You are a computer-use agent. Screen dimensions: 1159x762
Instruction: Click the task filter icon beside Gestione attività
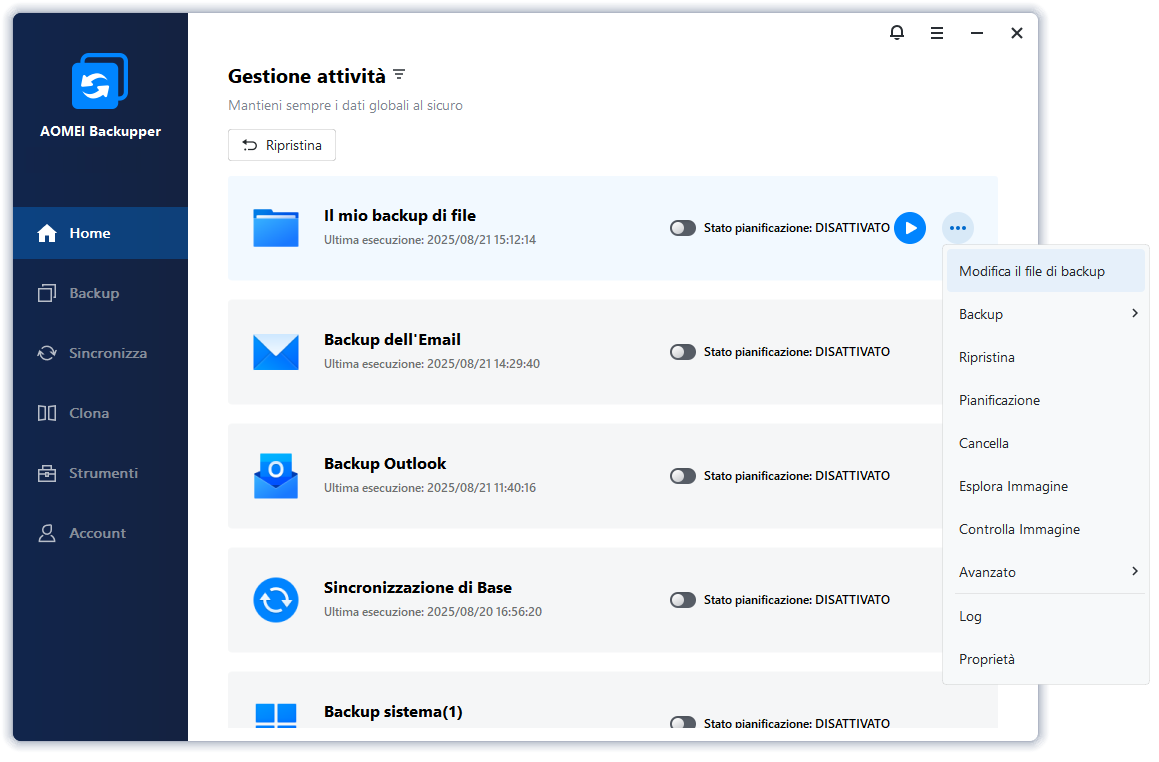(399, 75)
